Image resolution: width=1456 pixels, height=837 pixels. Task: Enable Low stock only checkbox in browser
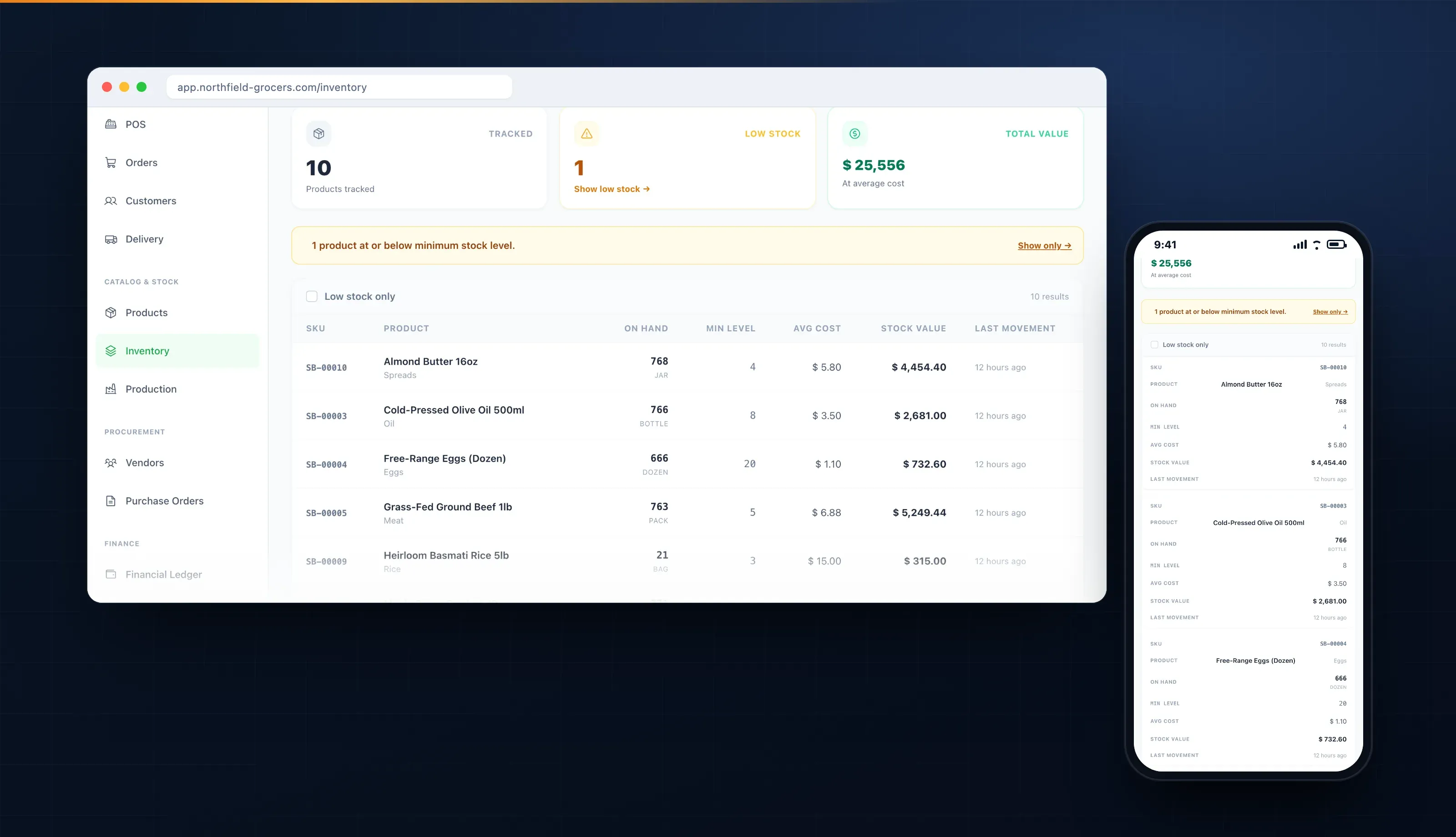point(312,296)
